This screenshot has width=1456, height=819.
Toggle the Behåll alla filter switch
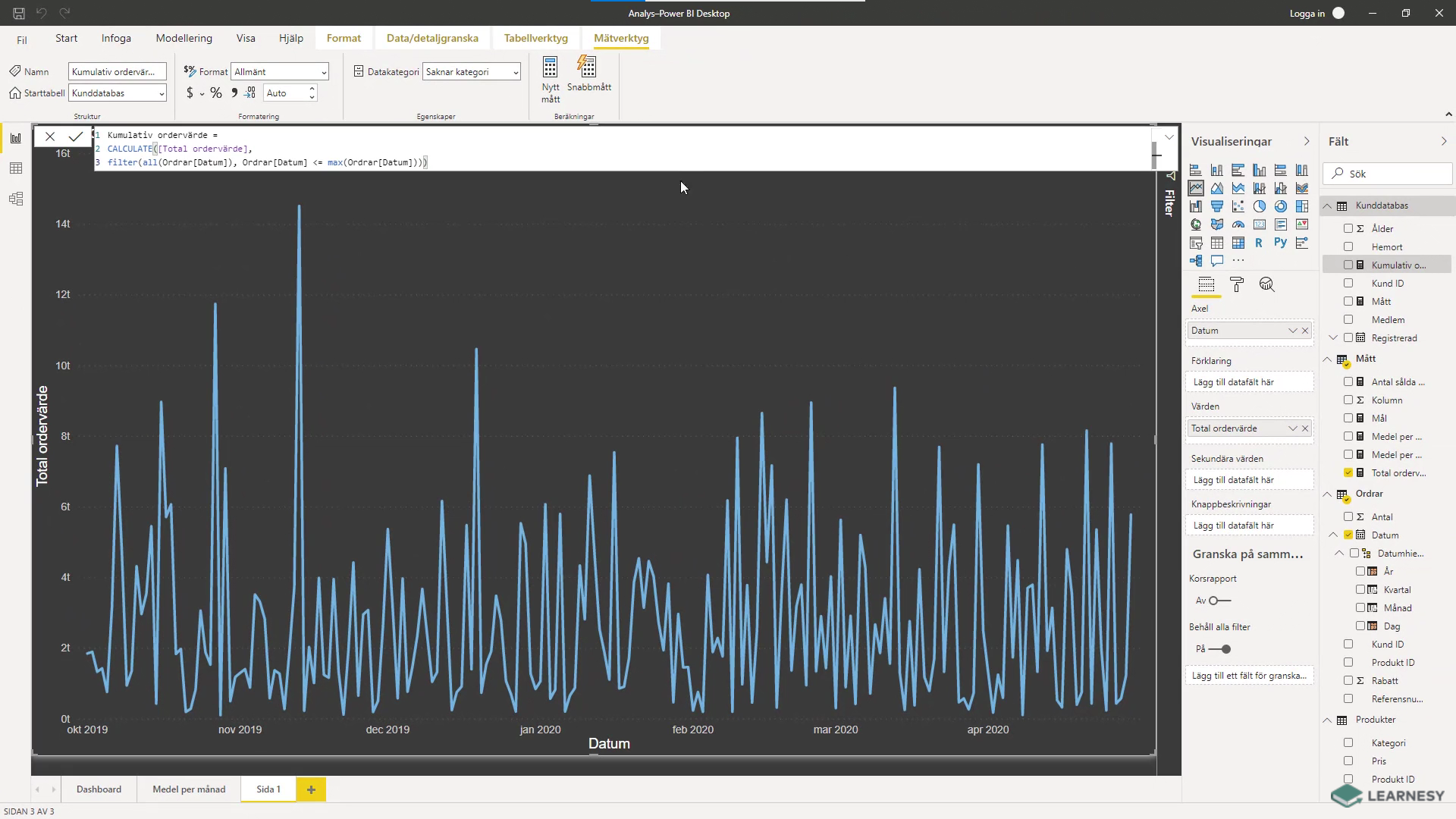1220,649
